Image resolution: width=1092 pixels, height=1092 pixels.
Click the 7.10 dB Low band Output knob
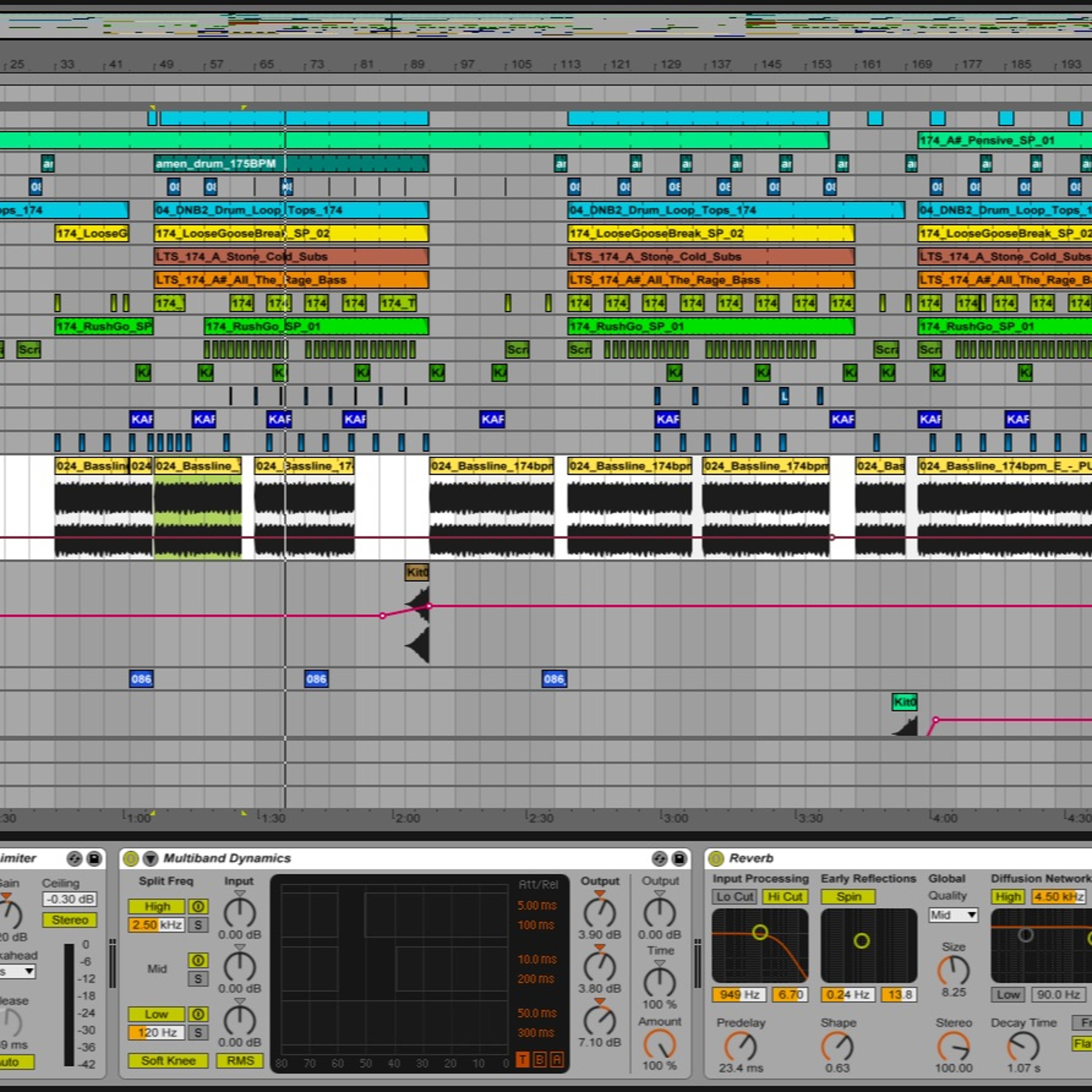600,1021
